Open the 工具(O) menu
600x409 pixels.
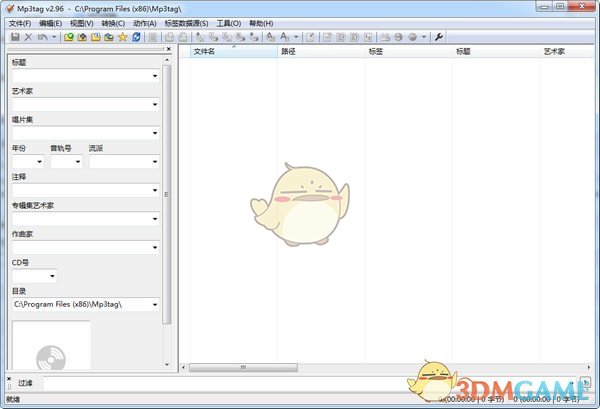(x=229, y=23)
